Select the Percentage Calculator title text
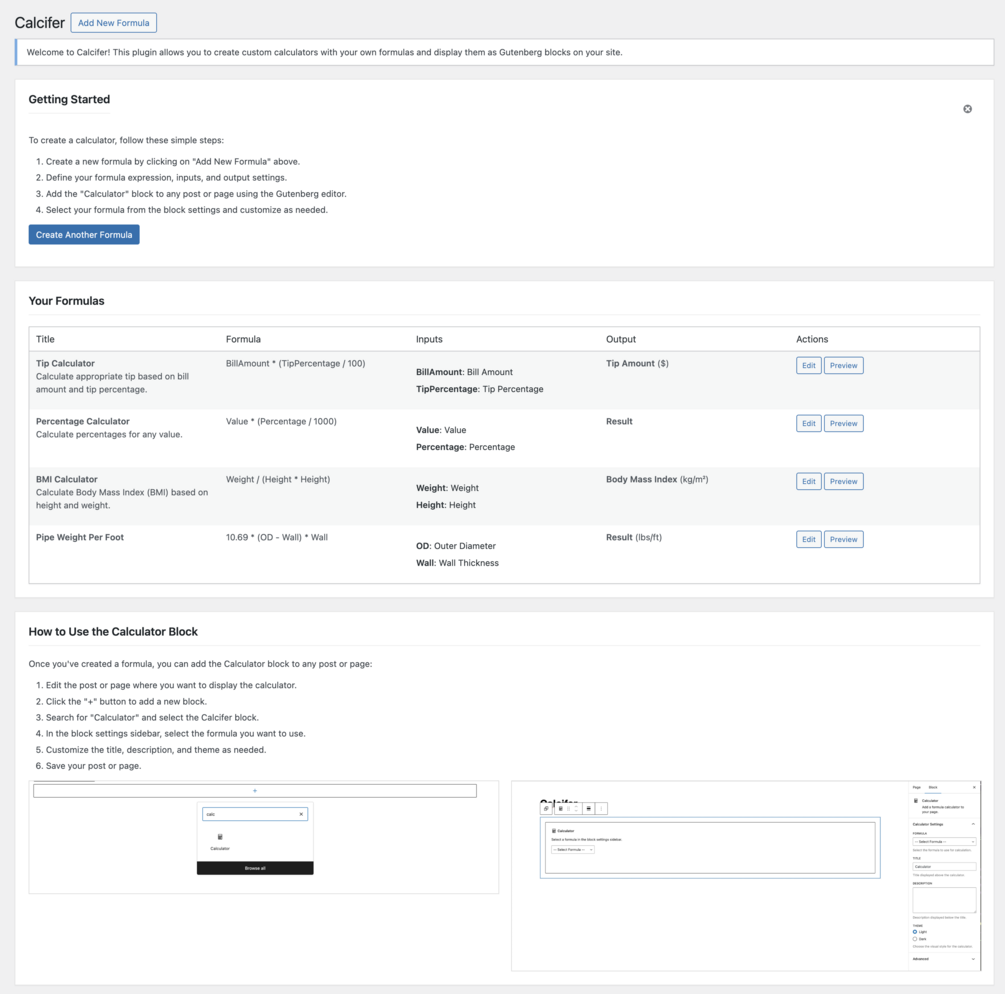Viewport: 1005px width, 994px height. [x=83, y=421]
